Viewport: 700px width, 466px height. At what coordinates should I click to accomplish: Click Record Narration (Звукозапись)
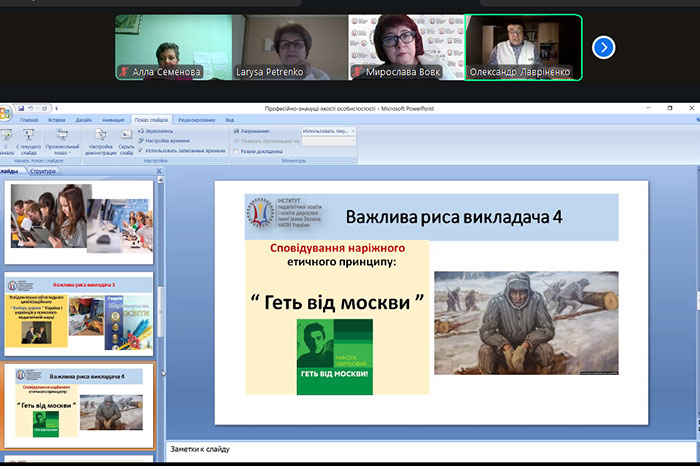tap(158, 131)
